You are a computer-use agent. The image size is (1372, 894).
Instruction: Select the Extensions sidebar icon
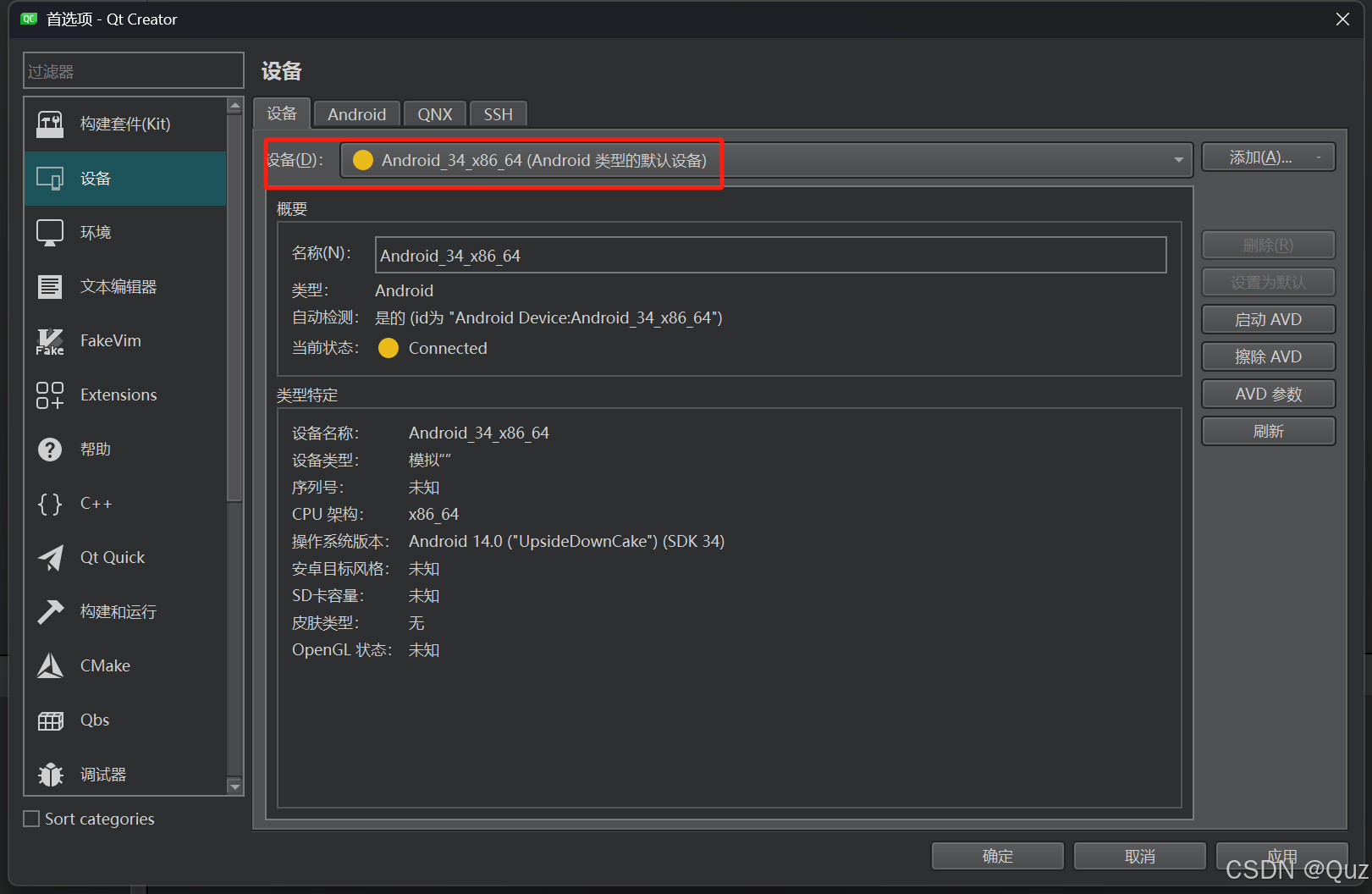coord(50,395)
